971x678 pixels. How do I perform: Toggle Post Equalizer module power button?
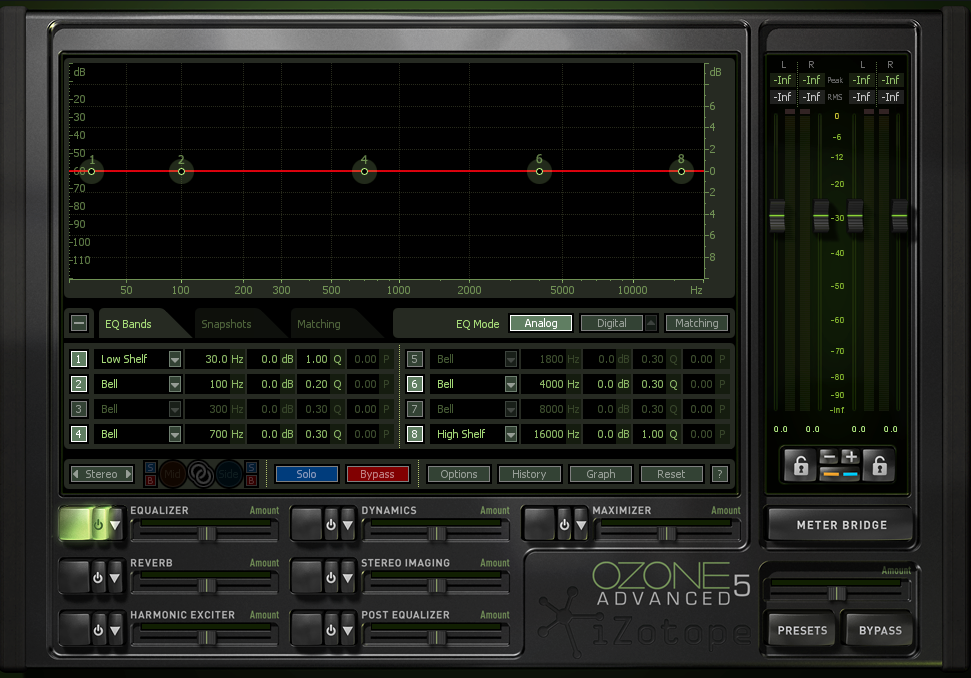(331, 630)
